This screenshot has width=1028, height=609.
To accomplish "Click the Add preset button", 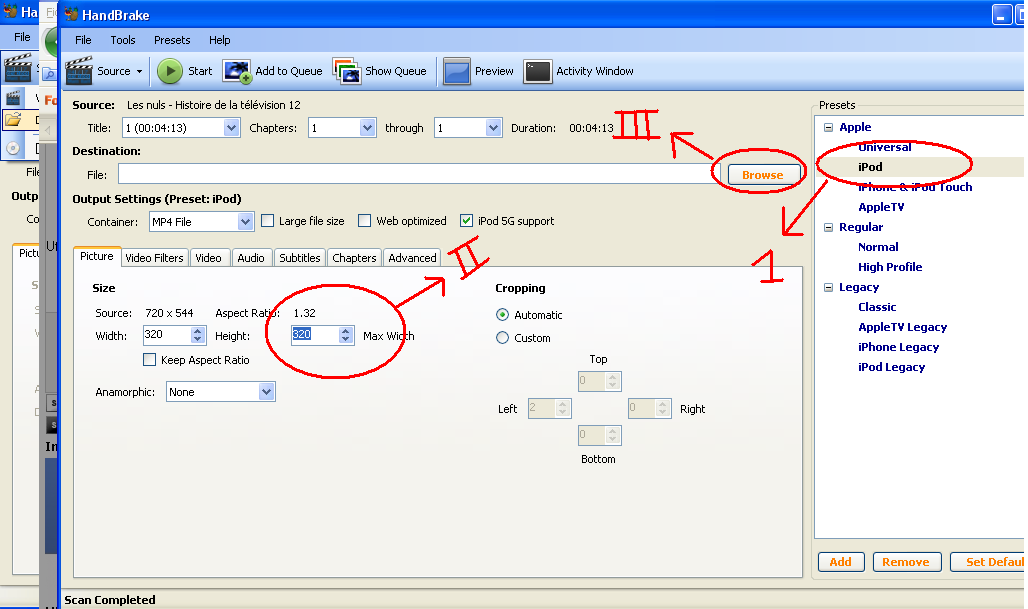I will point(841,562).
